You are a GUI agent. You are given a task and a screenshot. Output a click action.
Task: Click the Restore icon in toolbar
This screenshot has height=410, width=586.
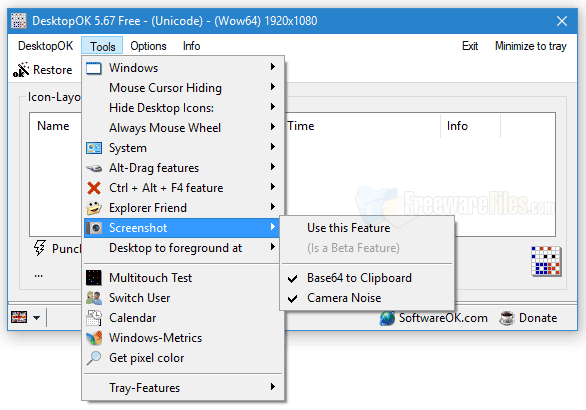pos(21,70)
